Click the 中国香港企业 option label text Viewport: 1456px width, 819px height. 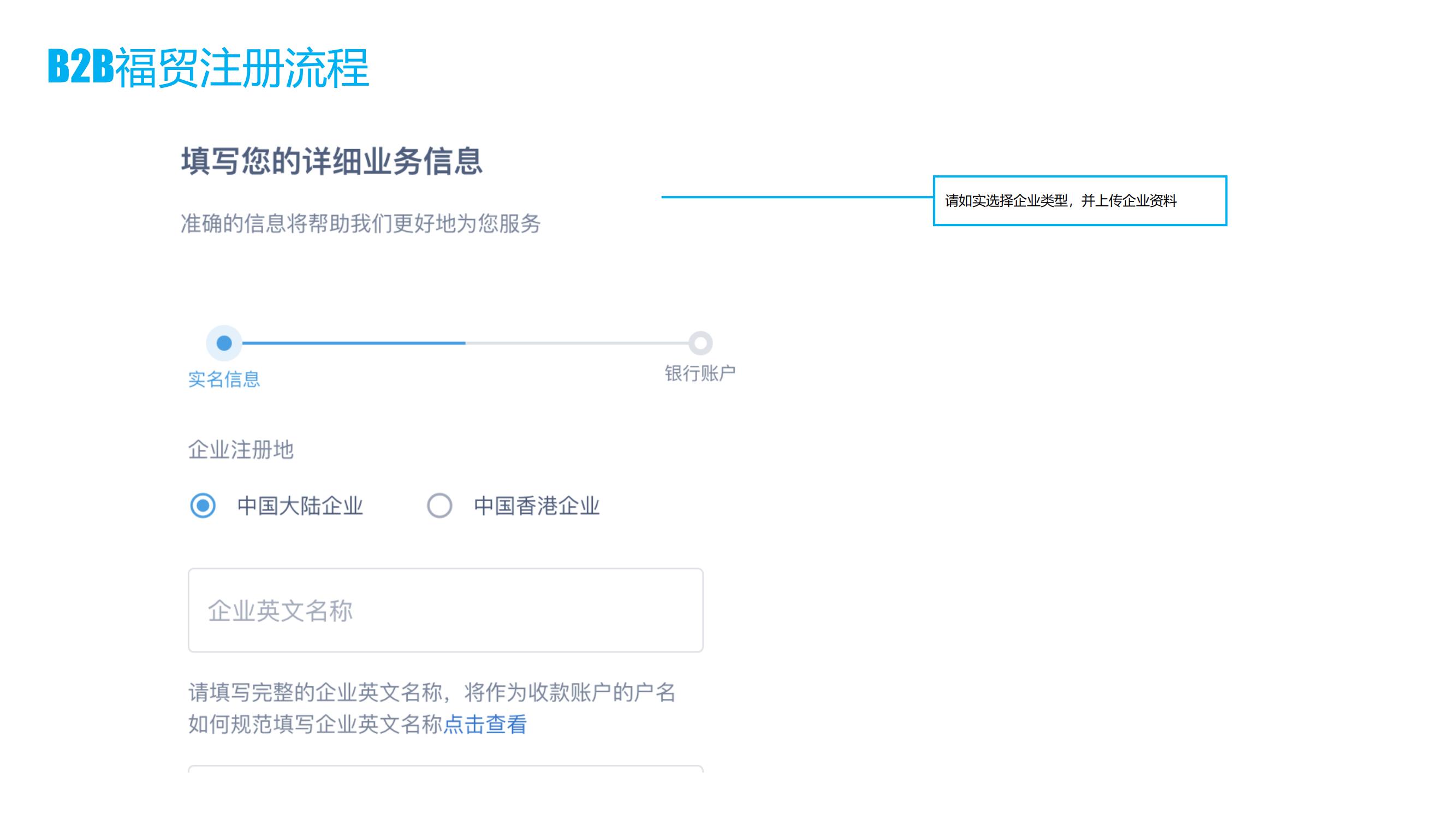point(537,506)
